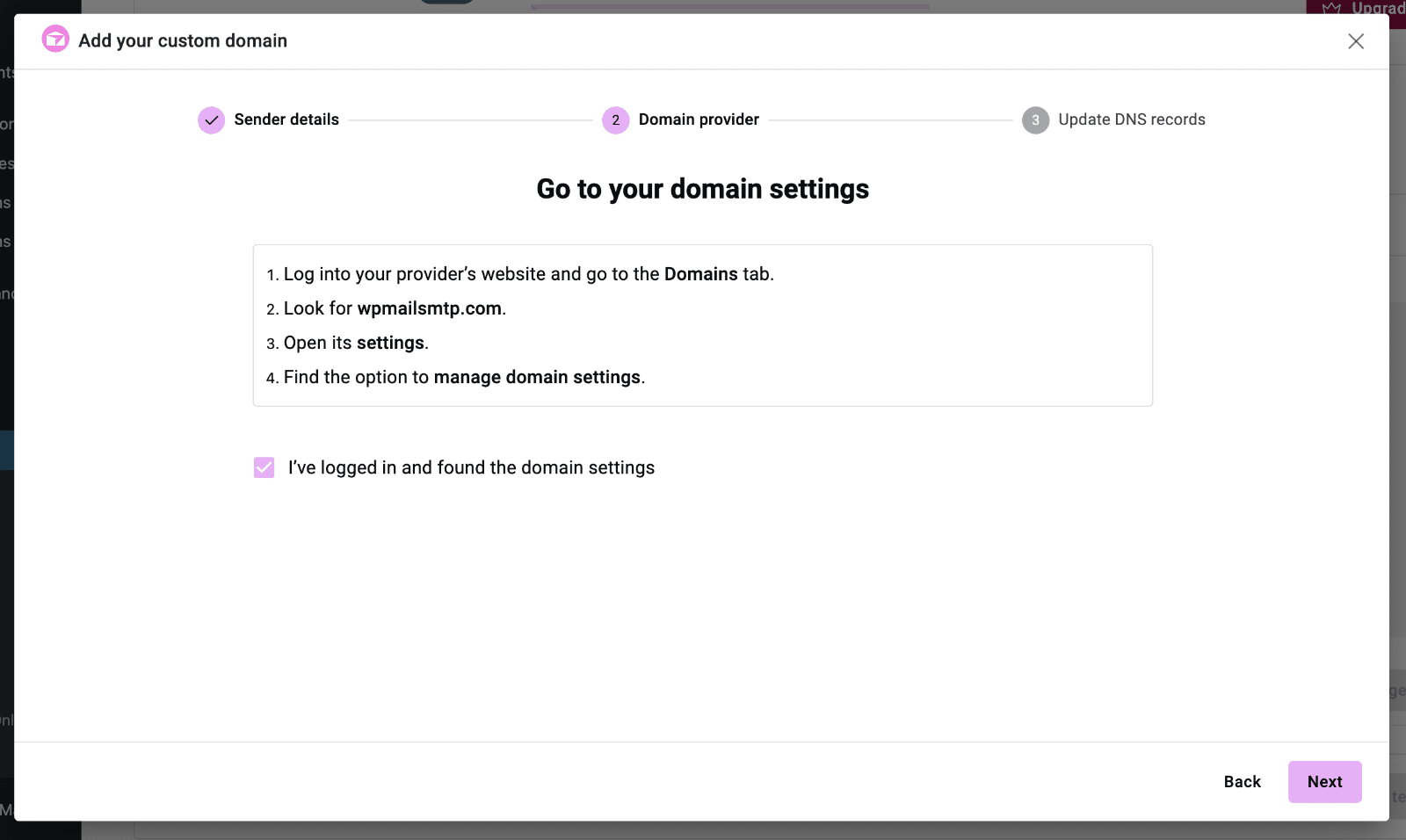Select the Domain provider step label
1406x840 pixels.
point(699,119)
